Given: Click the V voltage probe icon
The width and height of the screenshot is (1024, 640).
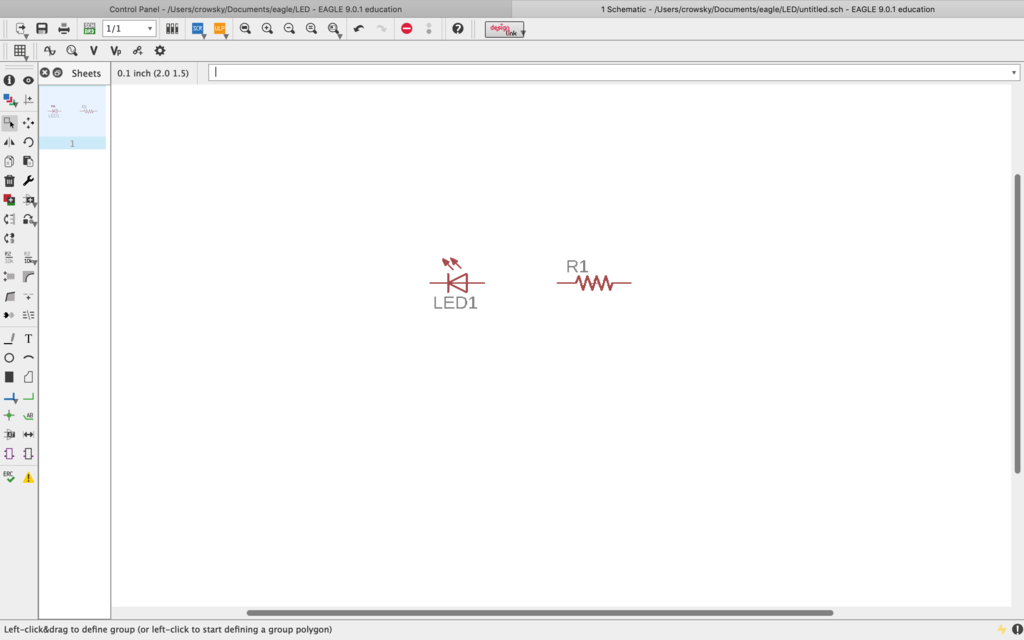Looking at the screenshot, I should pos(93,50).
